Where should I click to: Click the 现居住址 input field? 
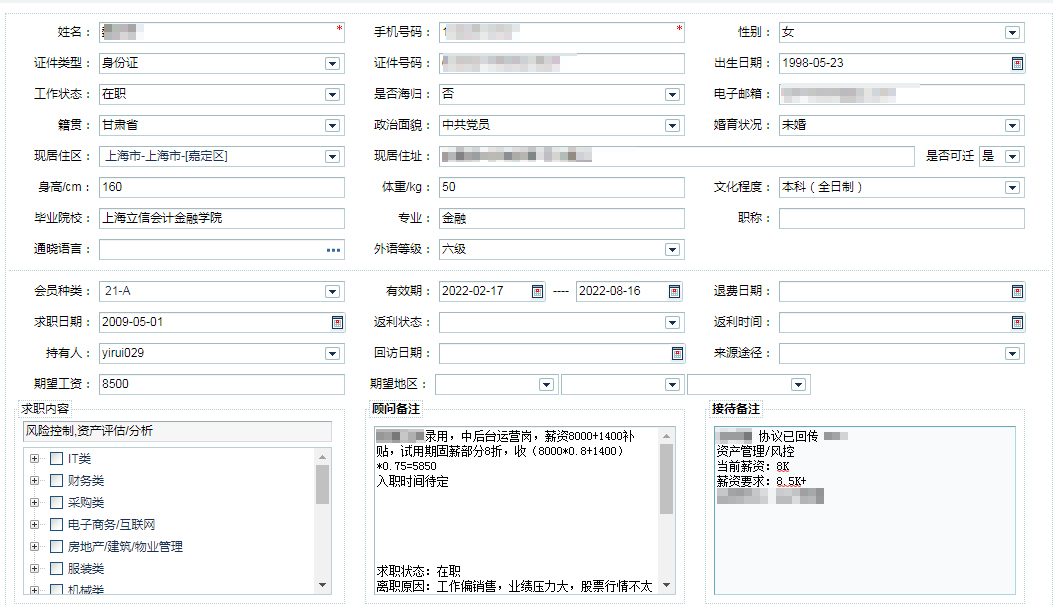(x=677, y=156)
